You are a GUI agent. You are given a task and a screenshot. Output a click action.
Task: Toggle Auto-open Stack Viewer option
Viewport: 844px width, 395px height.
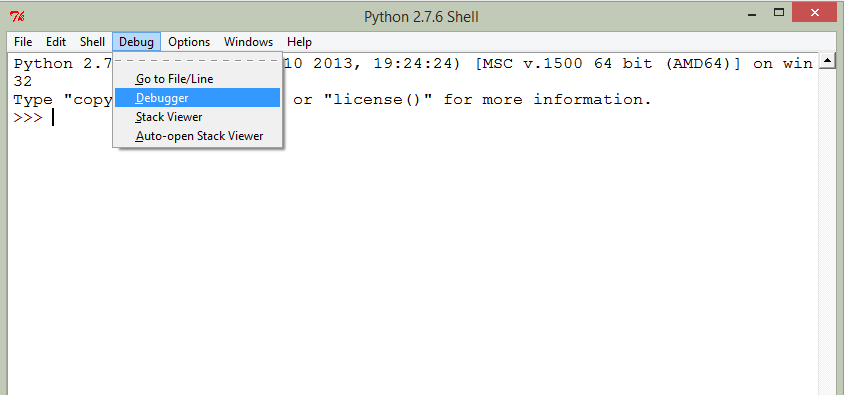[x=198, y=136]
